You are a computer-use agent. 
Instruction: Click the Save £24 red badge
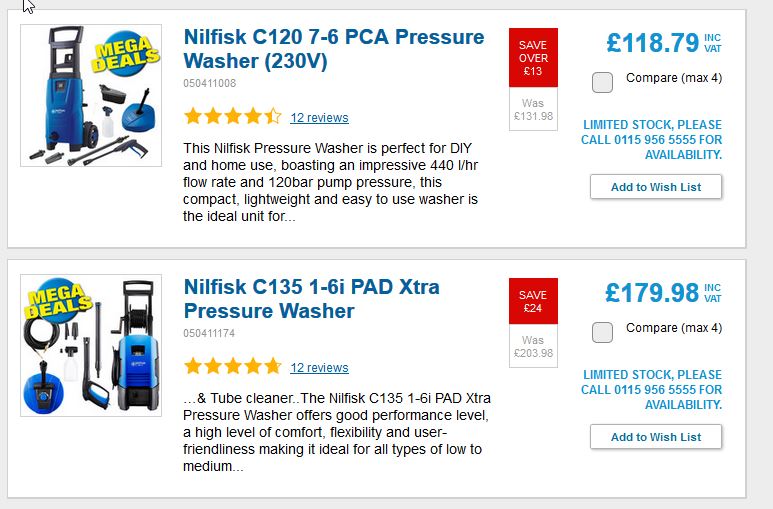pos(533,302)
